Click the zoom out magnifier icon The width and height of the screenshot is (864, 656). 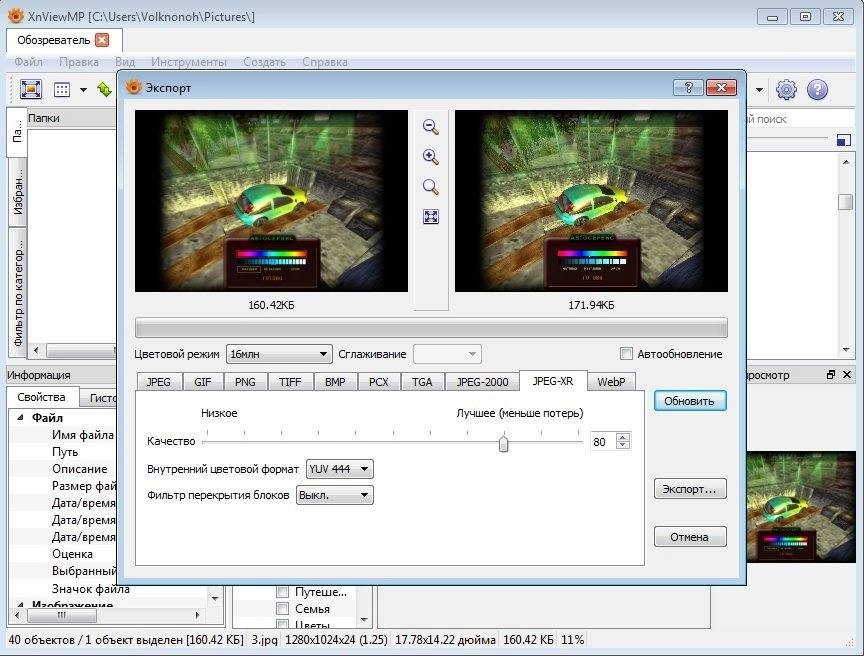[430, 127]
